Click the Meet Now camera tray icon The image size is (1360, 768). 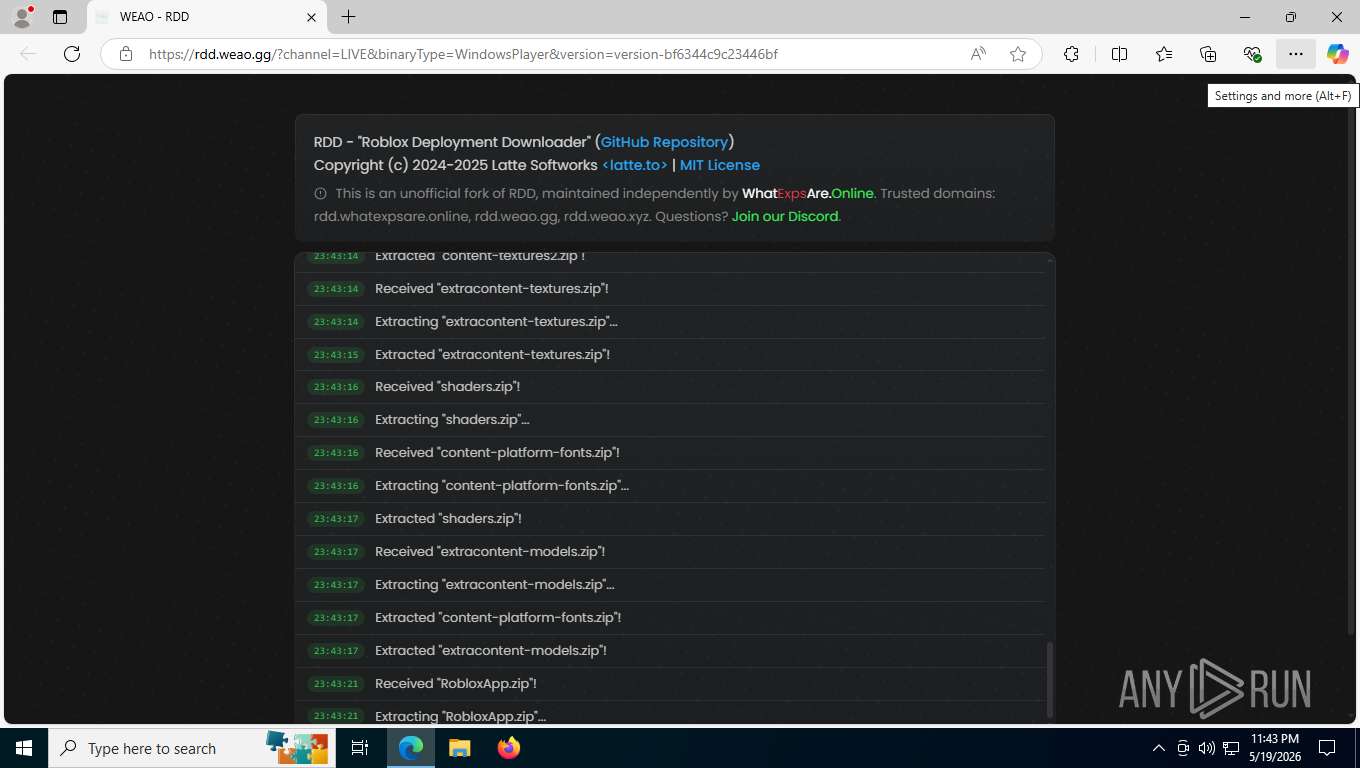[x=1183, y=748]
